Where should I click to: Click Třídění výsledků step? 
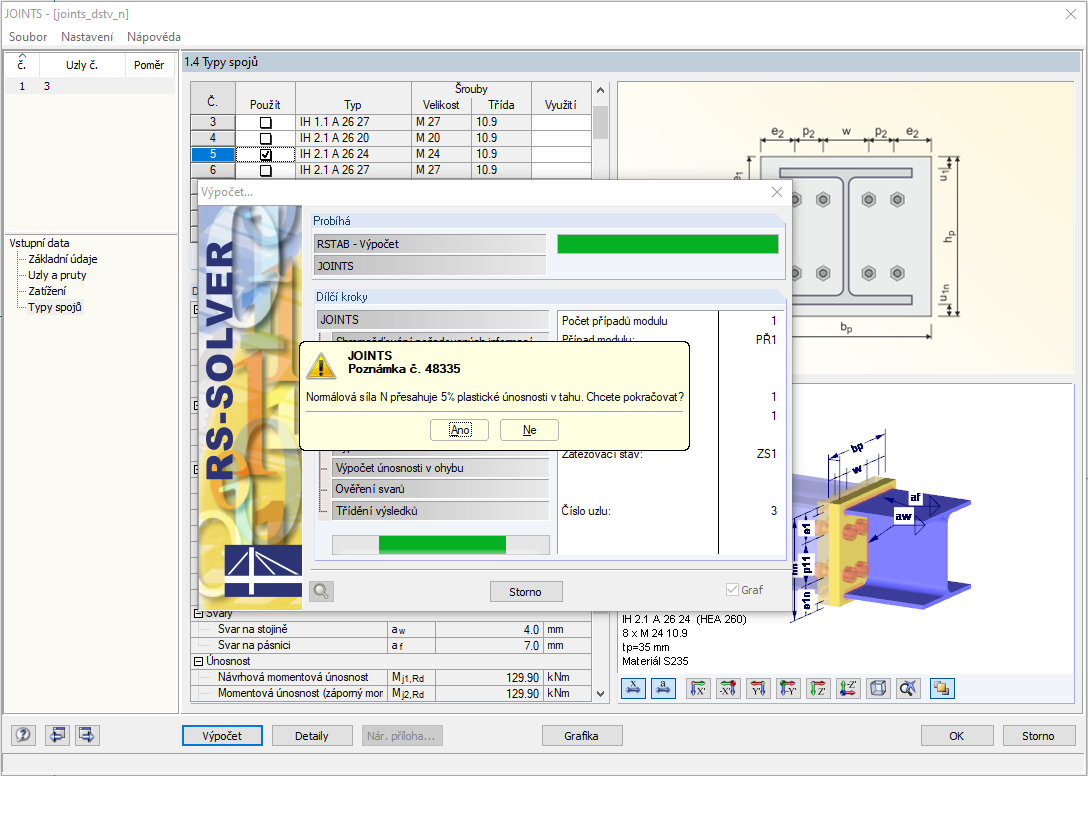[x=440, y=511]
